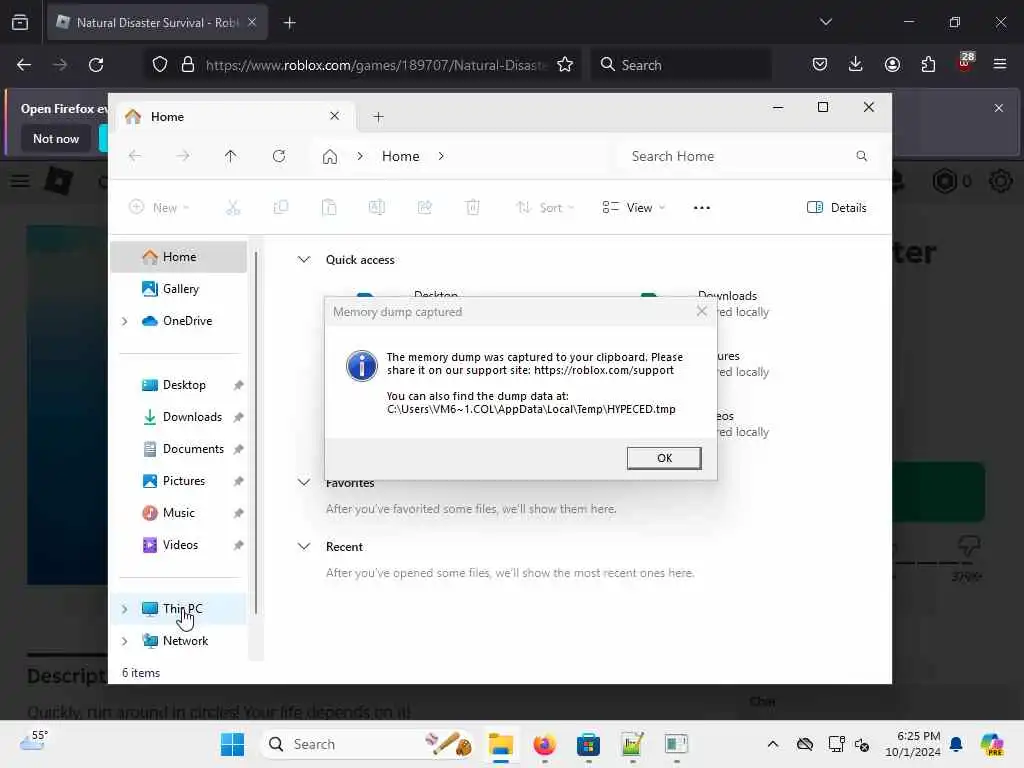Open Firefox Extensions puzzle icon
1024x768 pixels.
click(x=928, y=64)
